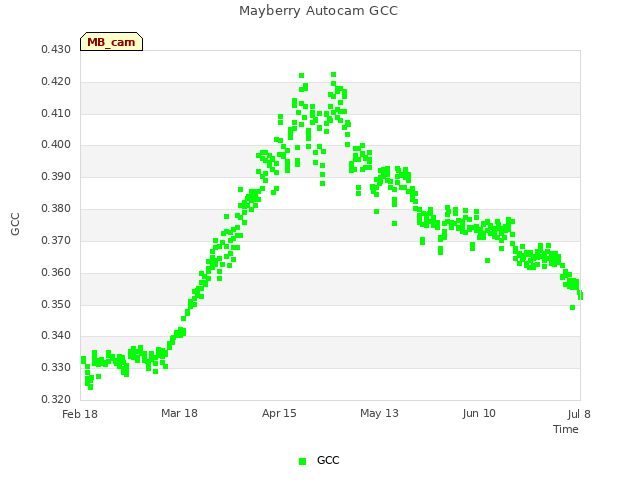Click the MB_cam label tag
The image size is (640, 480).
click(111, 42)
